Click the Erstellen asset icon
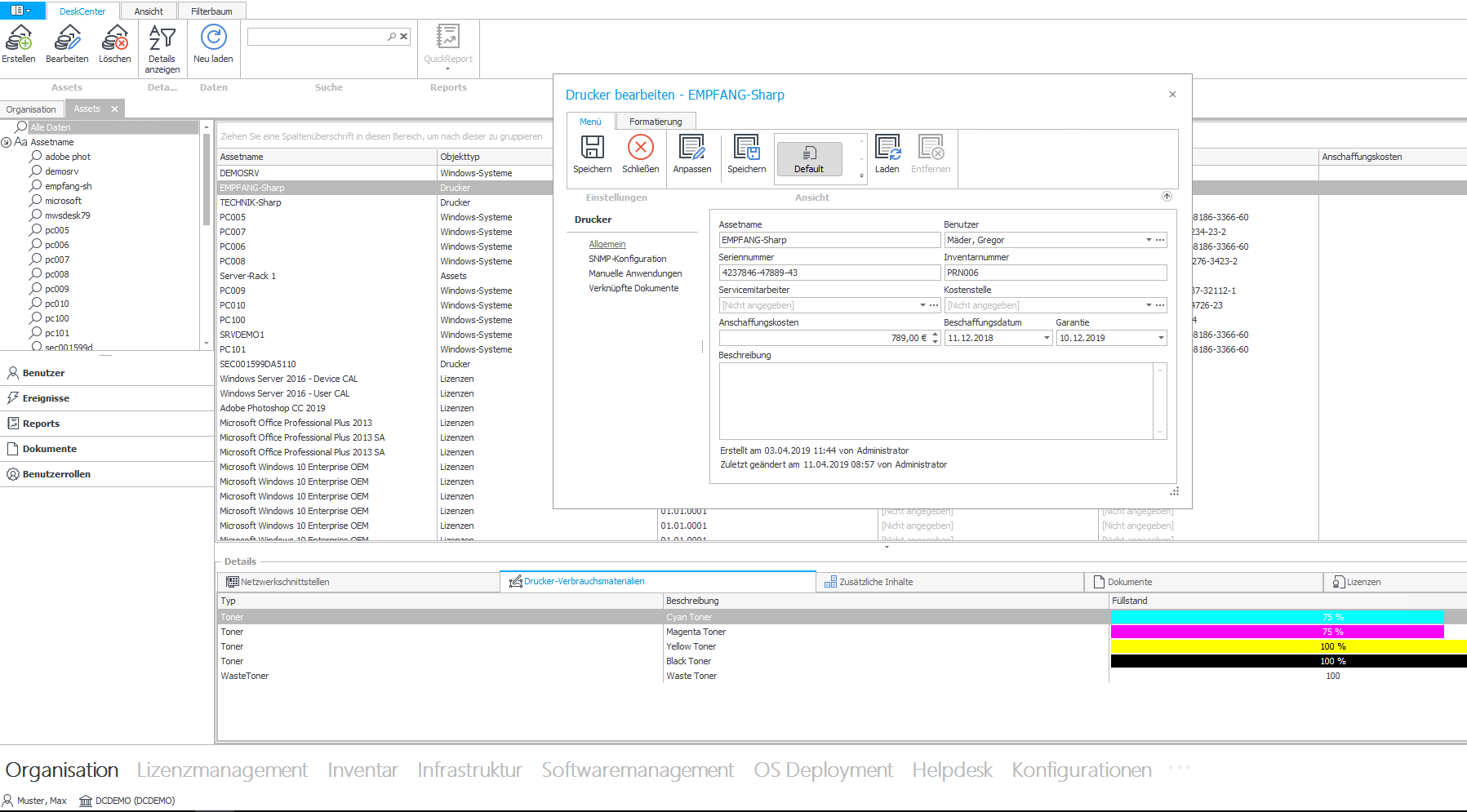 tap(19, 38)
